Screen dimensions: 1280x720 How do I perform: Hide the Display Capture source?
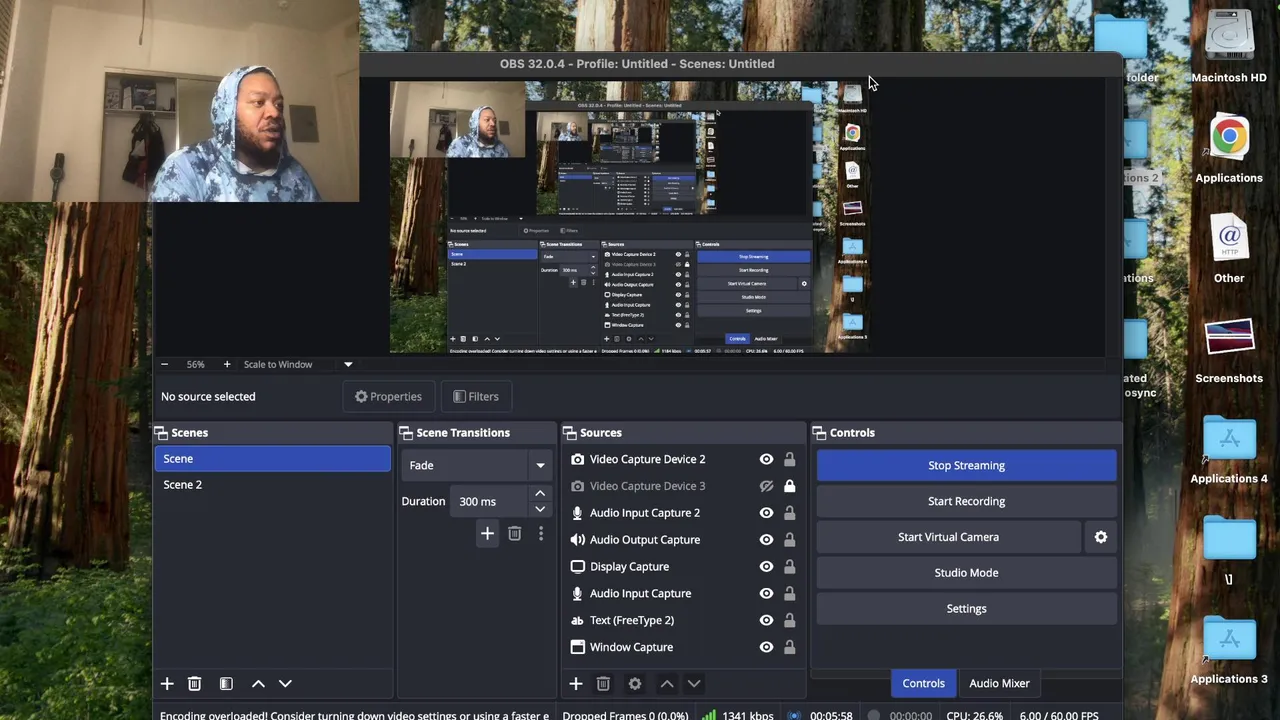click(766, 566)
